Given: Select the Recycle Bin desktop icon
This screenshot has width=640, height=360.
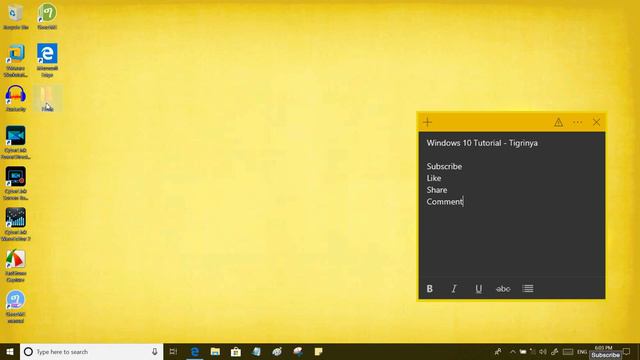Looking at the screenshot, I should pos(16,17).
